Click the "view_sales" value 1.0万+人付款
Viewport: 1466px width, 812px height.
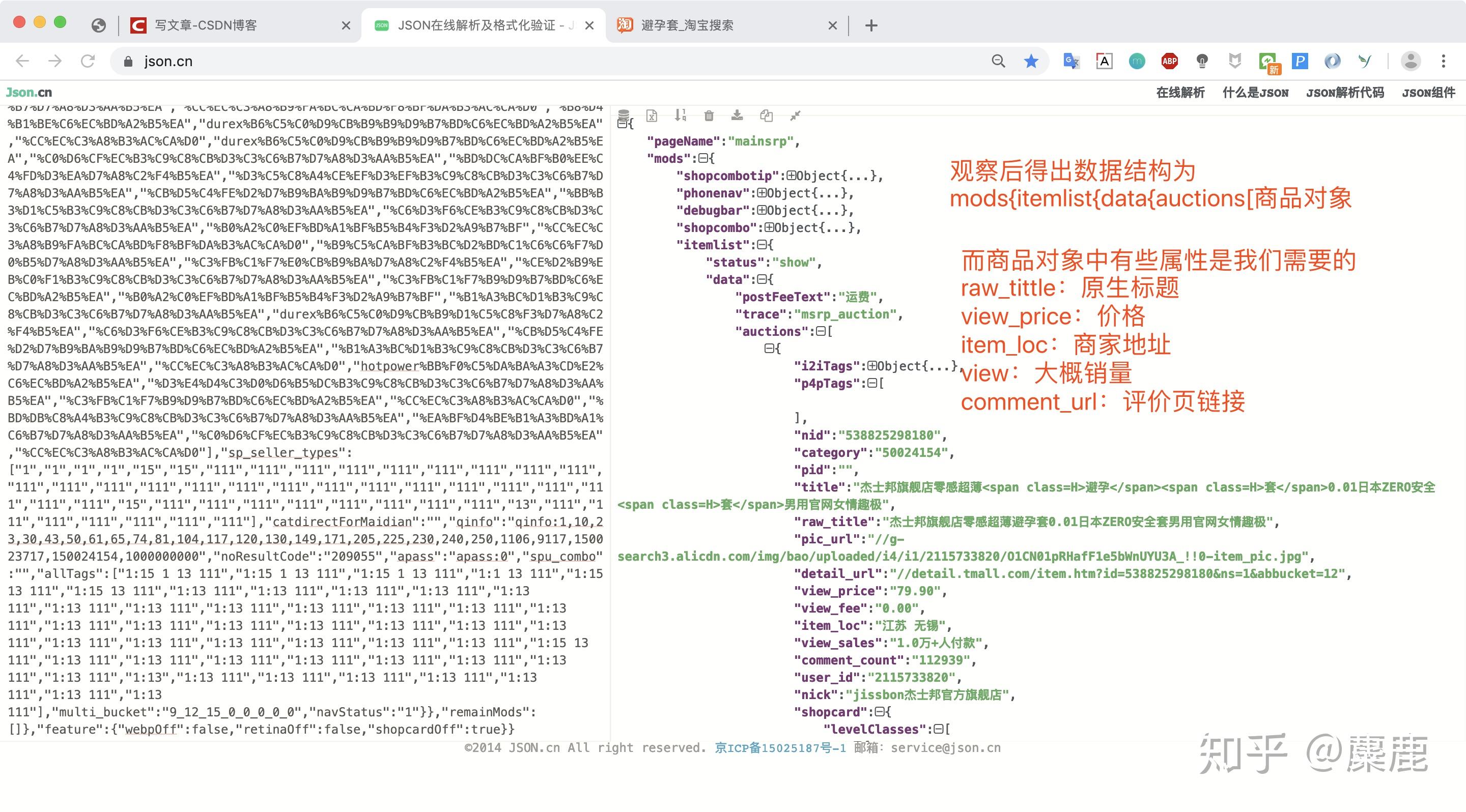(x=936, y=643)
